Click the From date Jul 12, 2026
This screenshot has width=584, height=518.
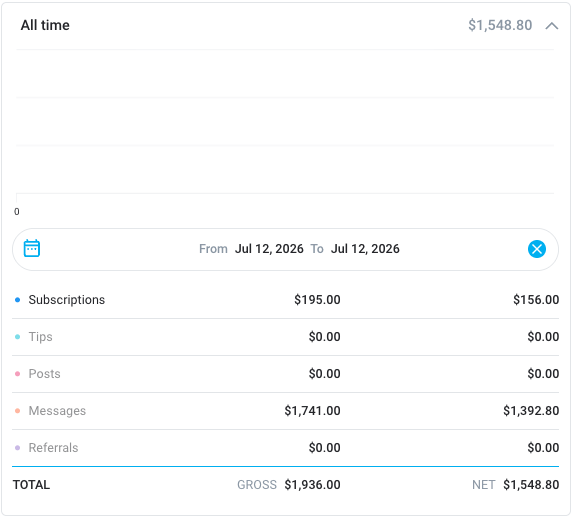[x=269, y=249]
